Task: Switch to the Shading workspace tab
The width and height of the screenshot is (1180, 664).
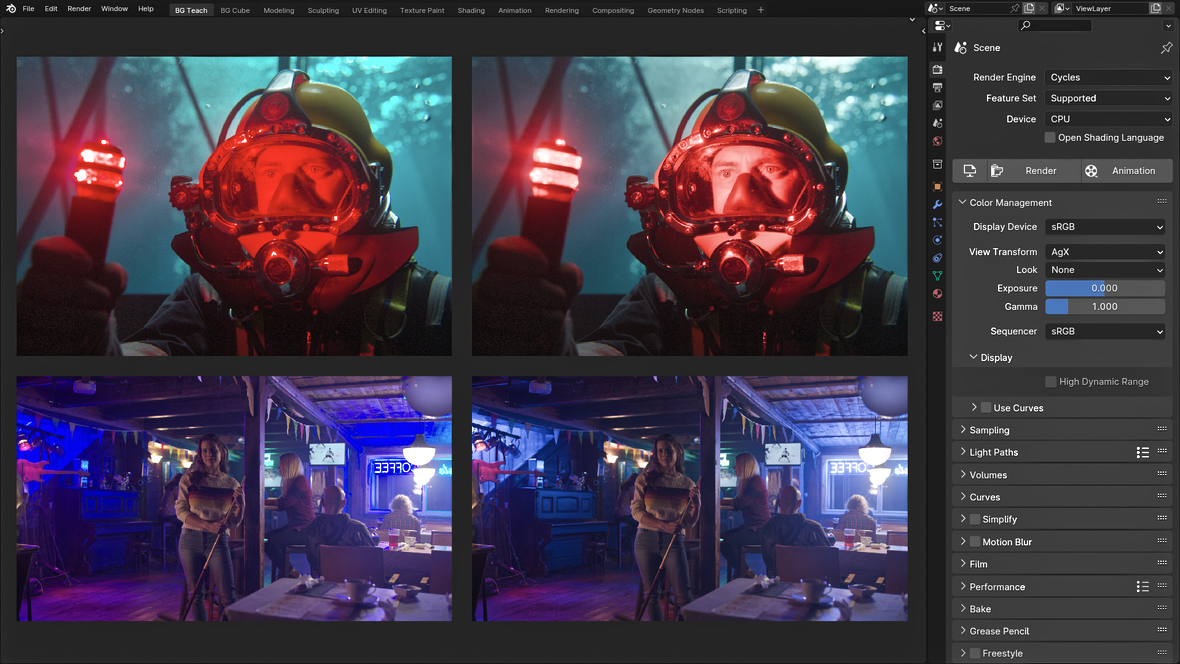Action: coord(470,10)
